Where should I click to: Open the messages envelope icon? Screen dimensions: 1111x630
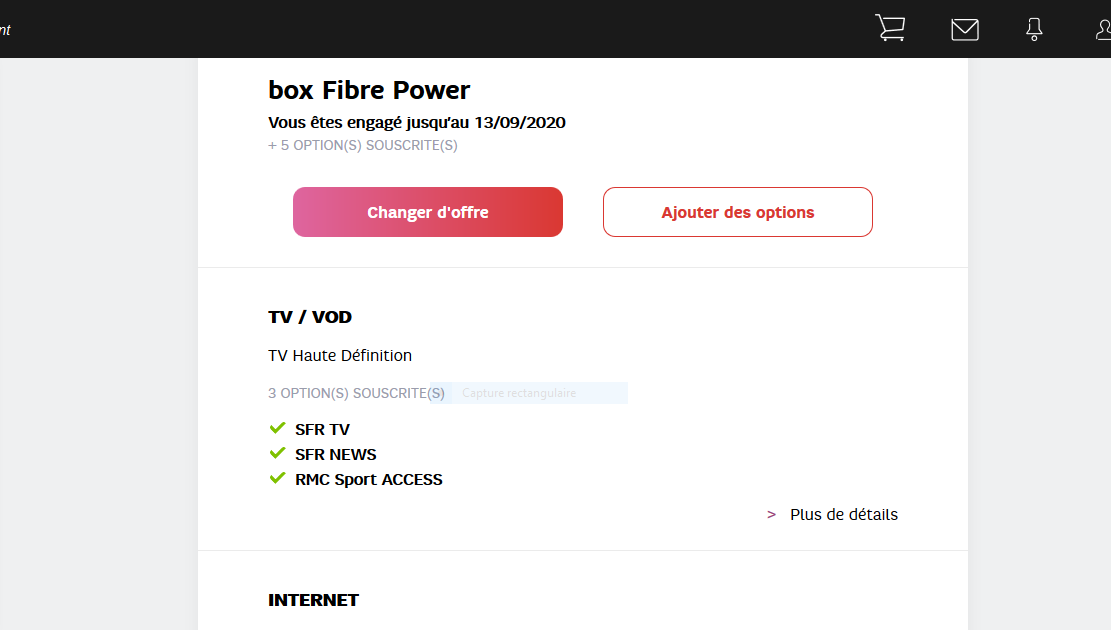coord(964,30)
